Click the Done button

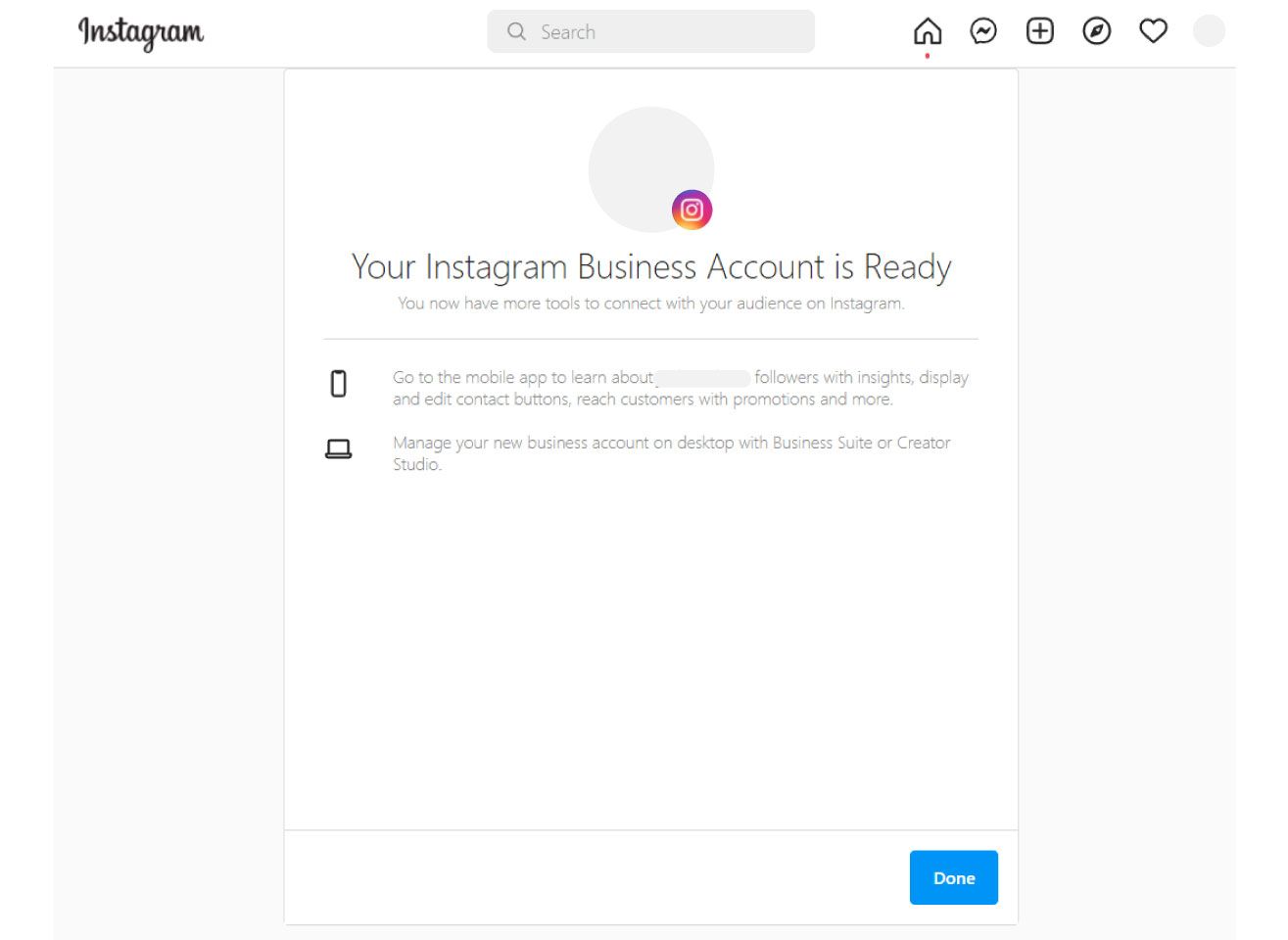(x=954, y=877)
